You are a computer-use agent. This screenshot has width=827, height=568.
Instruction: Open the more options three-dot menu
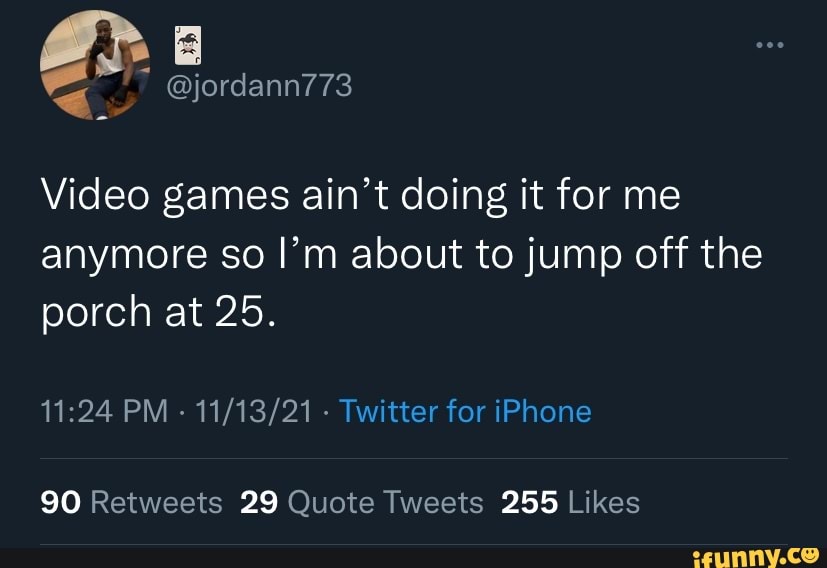coord(769,45)
